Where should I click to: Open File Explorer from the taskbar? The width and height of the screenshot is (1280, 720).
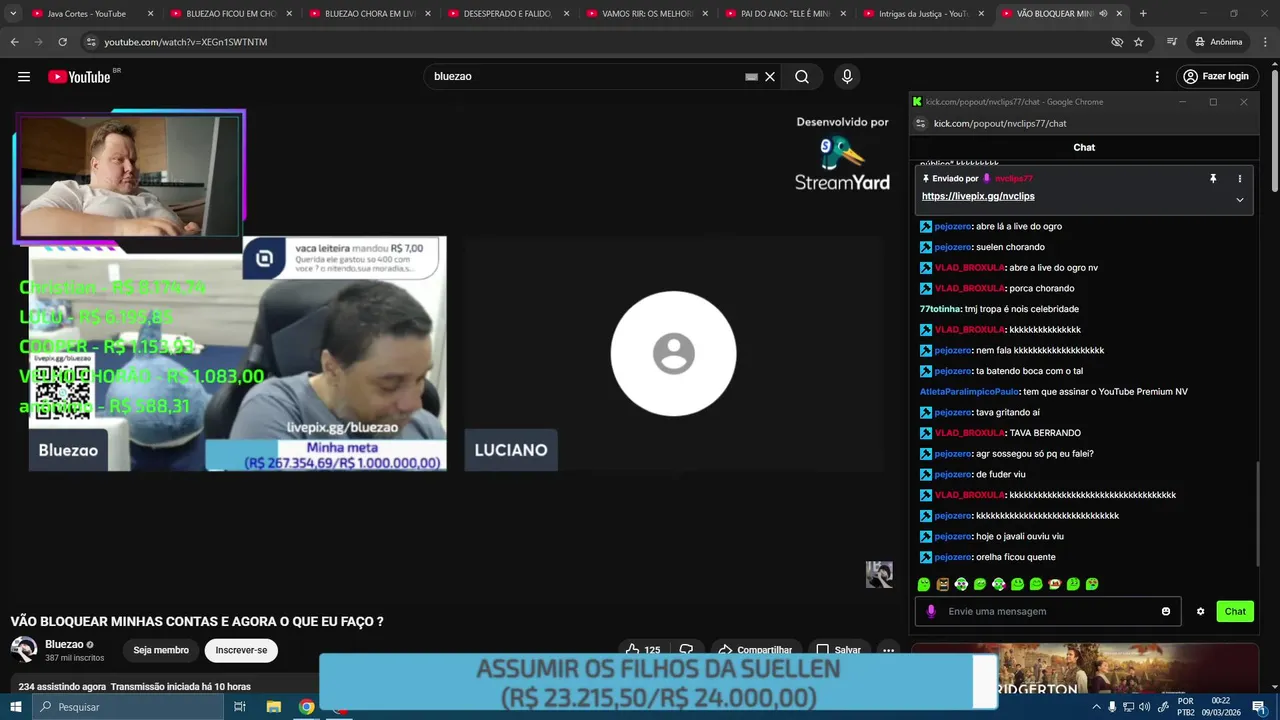[x=274, y=707]
